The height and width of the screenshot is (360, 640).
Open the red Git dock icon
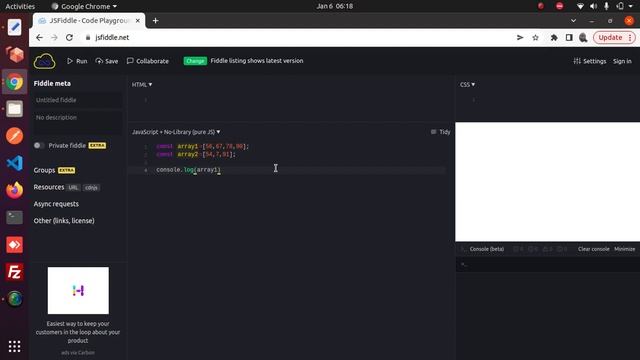point(15,245)
